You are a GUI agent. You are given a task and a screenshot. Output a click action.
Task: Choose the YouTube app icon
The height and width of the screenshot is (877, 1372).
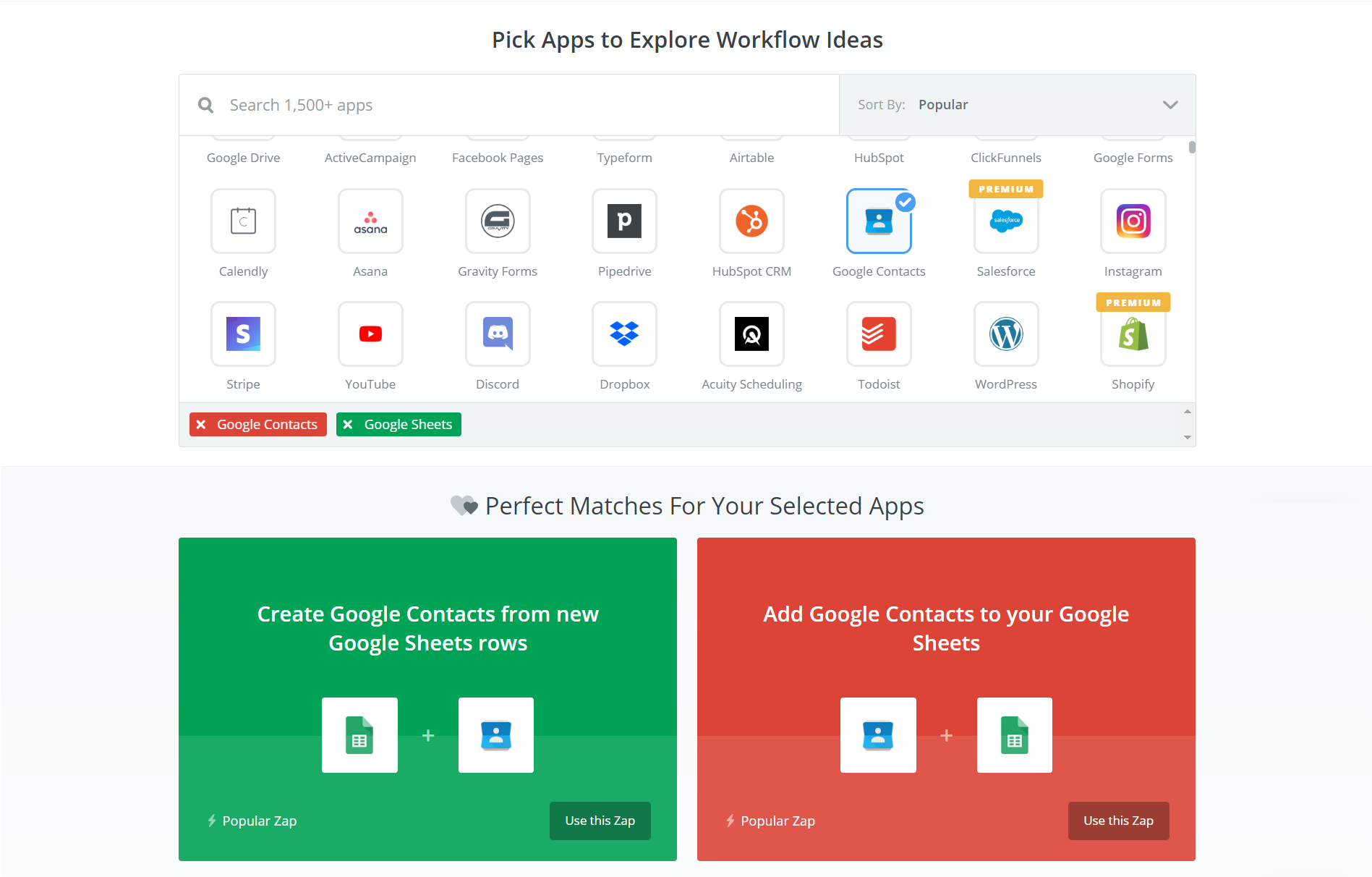[x=370, y=334]
